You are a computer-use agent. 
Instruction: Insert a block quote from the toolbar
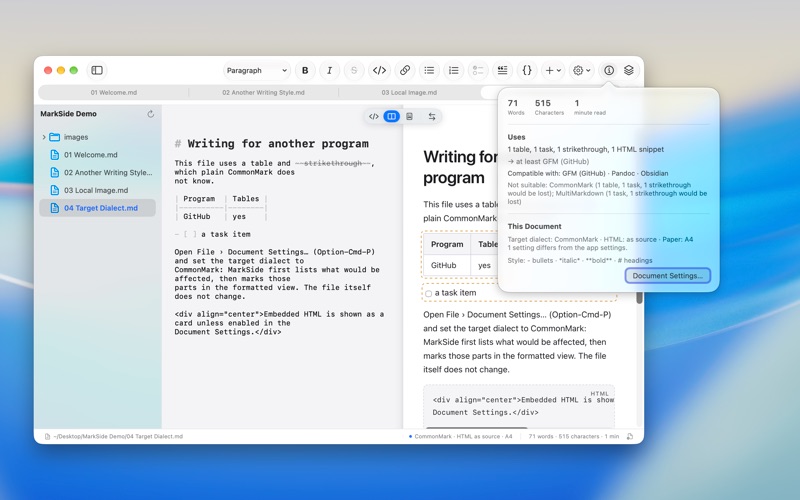(x=503, y=70)
